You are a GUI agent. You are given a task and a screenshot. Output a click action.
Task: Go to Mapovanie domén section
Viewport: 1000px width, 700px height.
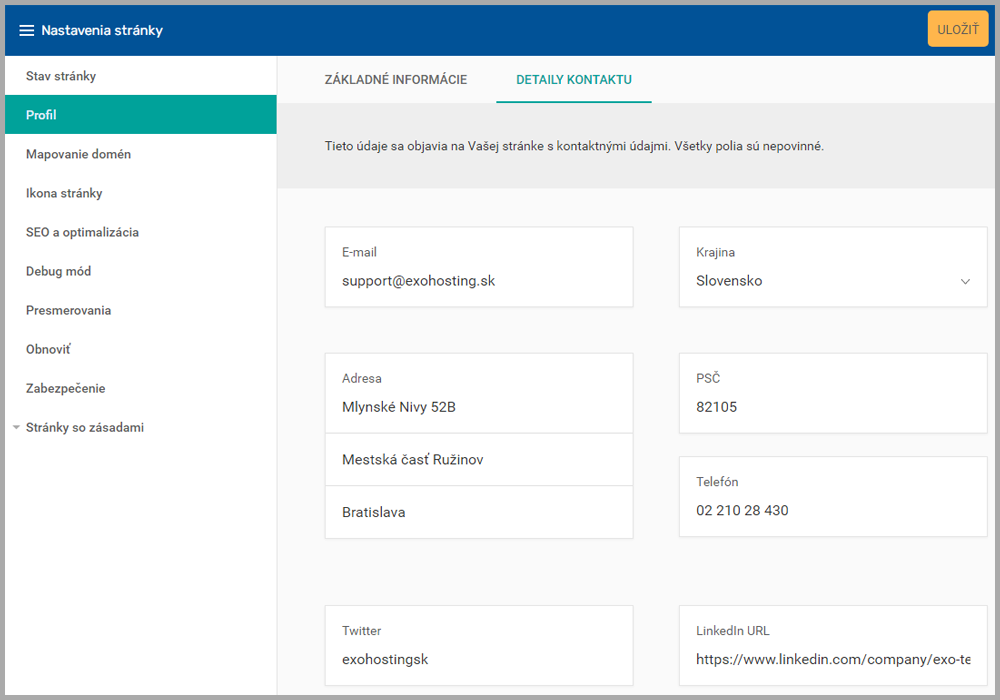78,154
